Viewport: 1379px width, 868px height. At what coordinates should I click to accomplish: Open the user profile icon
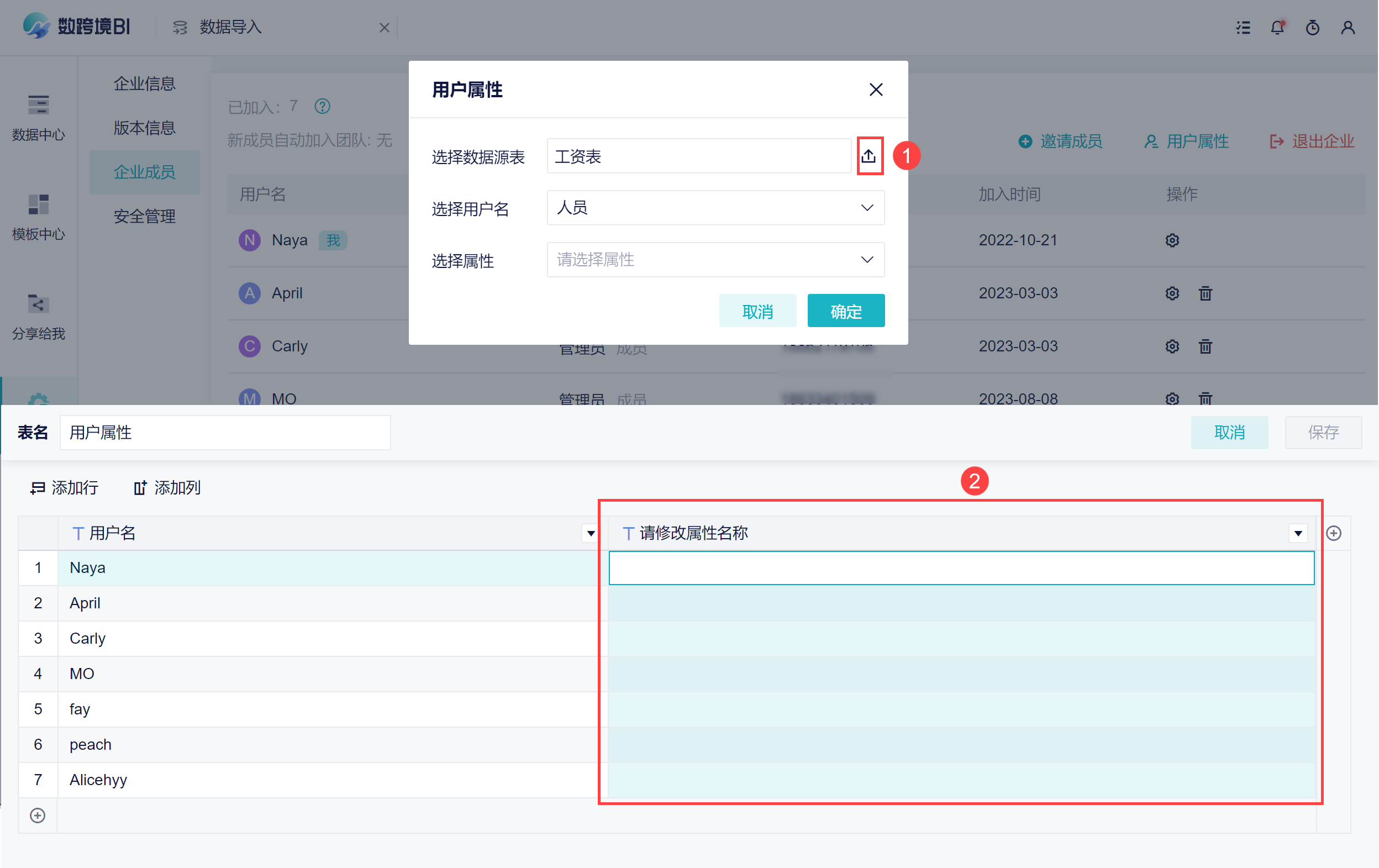pos(1348,28)
